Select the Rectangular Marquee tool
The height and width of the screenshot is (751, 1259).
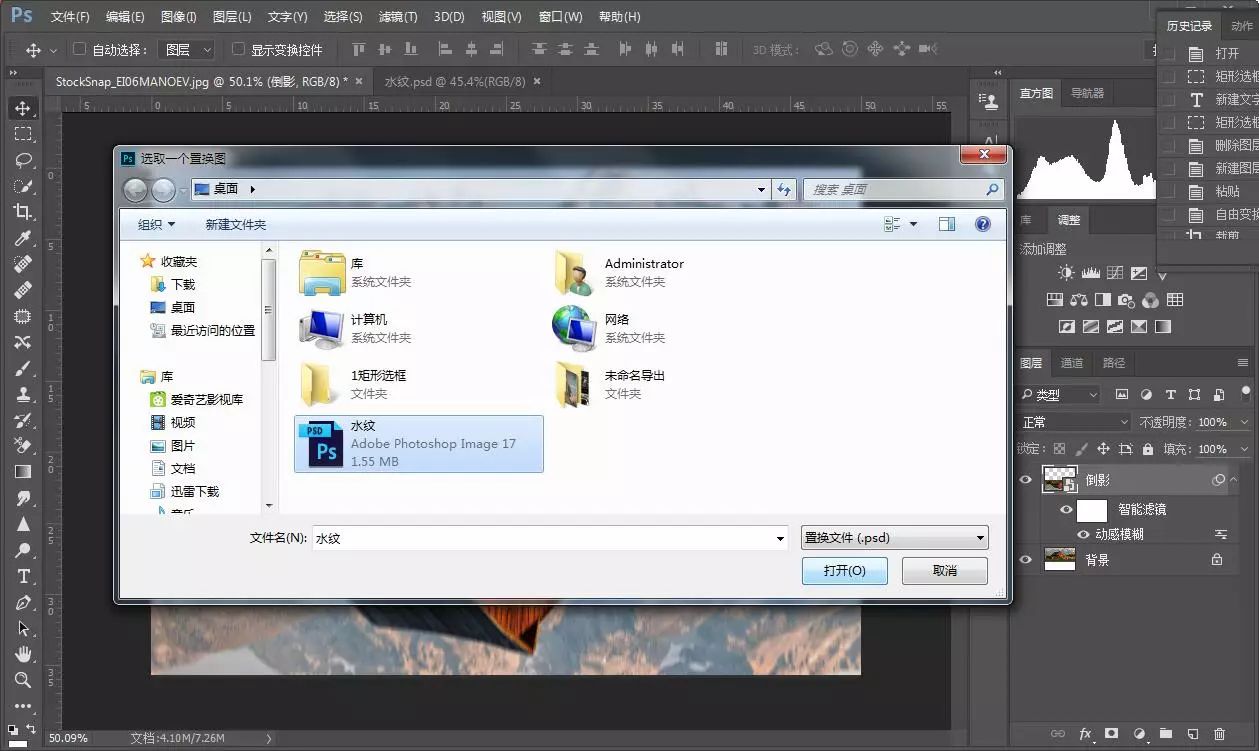point(22,134)
